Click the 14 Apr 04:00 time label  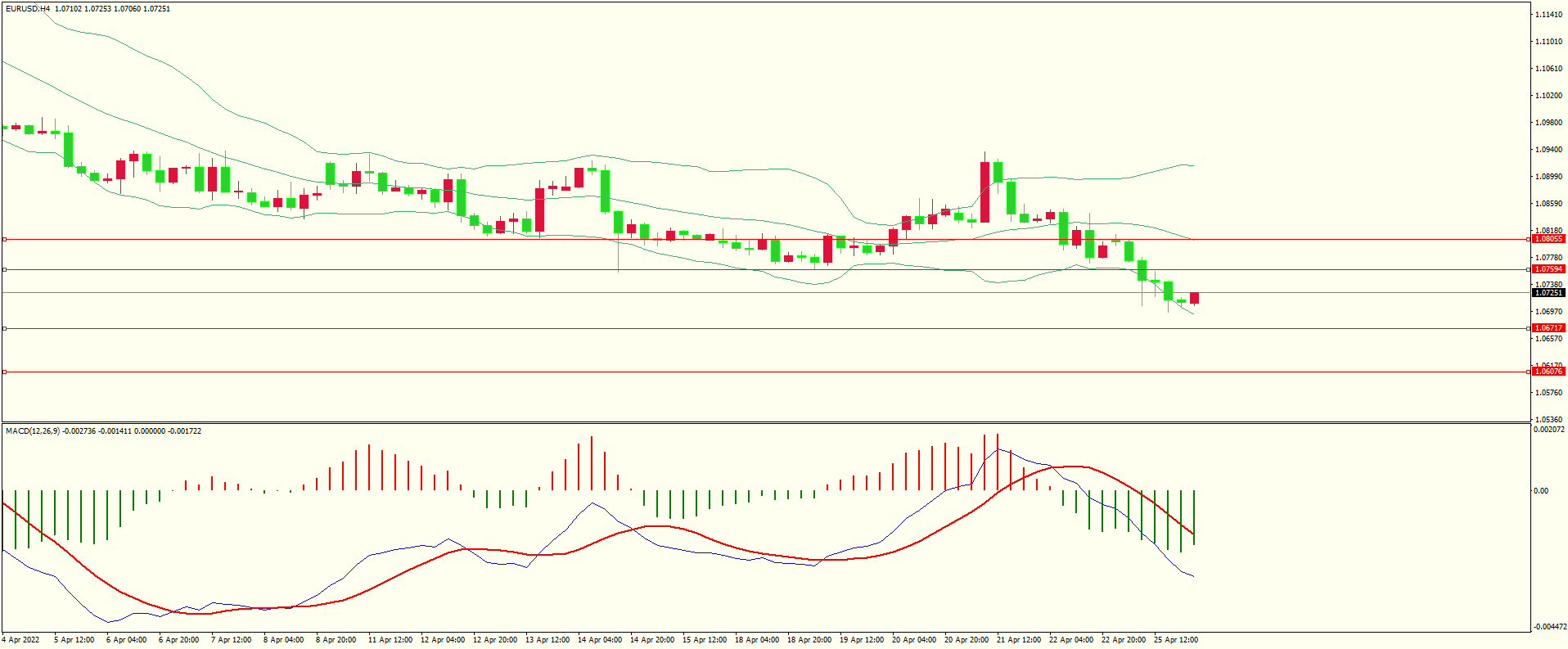coord(600,640)
